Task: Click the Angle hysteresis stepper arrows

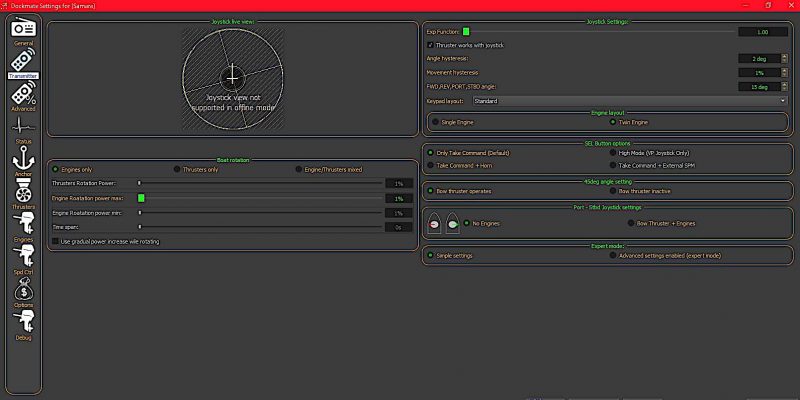Action: click(785, 59)
